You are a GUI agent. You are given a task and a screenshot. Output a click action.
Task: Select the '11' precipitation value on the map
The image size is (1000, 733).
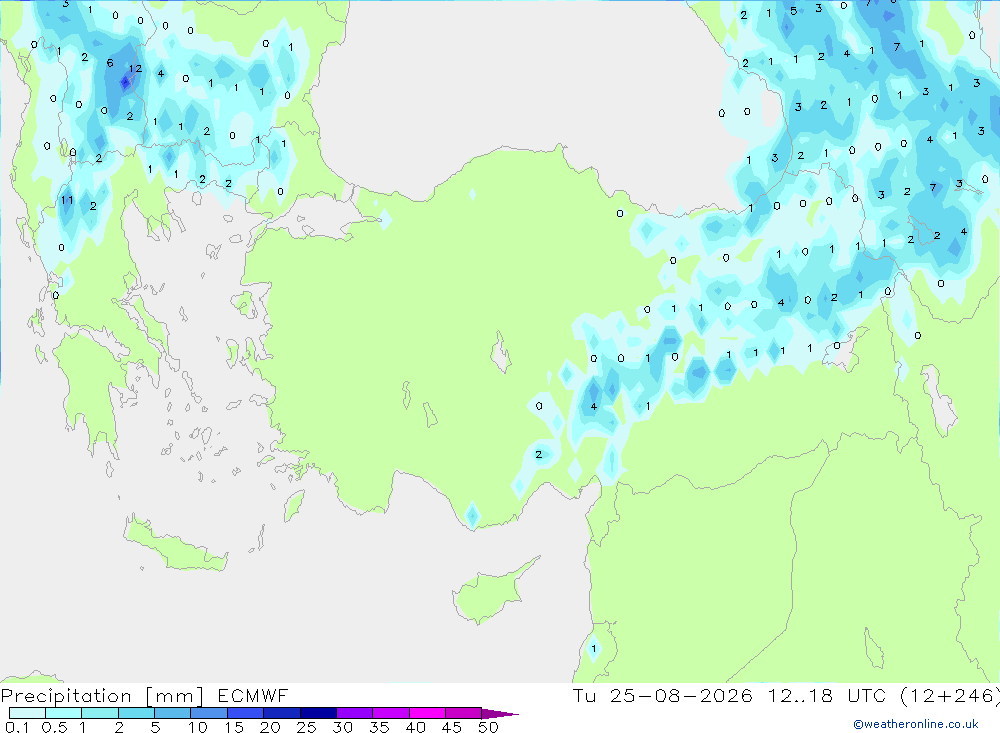point(67,200)
